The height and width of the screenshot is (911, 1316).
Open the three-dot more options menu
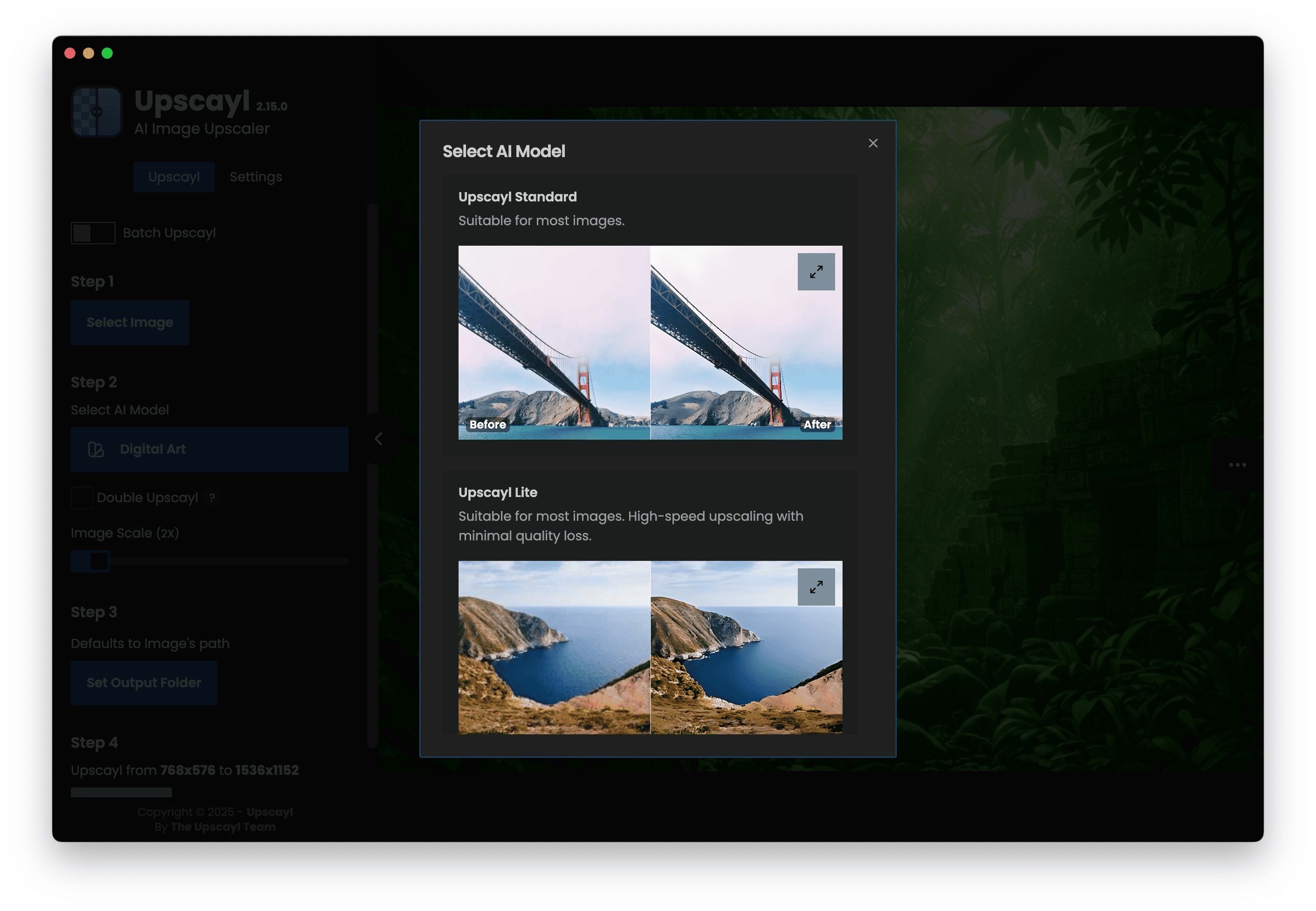1237,465
